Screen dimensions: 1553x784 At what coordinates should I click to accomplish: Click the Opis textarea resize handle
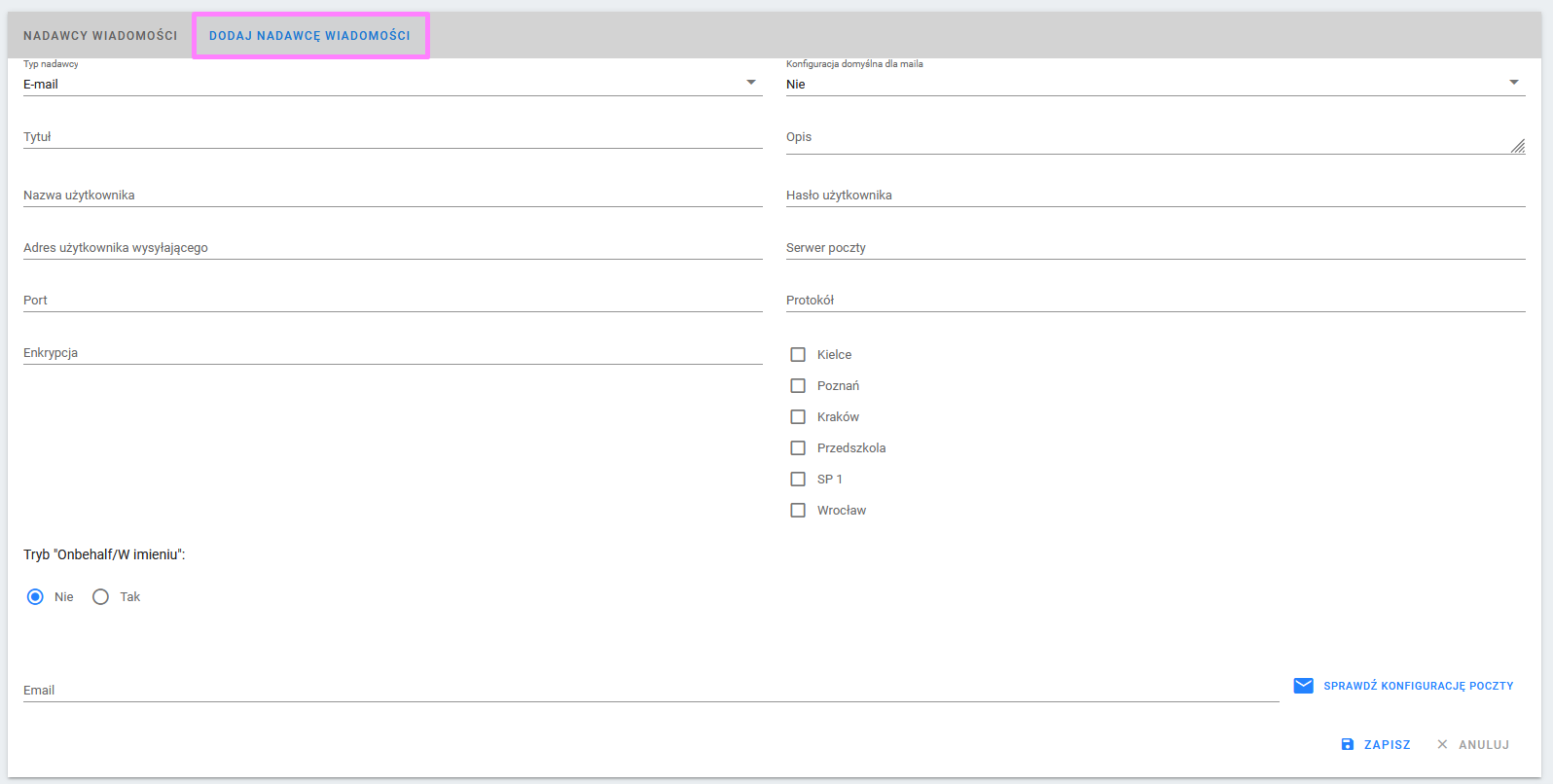(x=1517, y=146)
